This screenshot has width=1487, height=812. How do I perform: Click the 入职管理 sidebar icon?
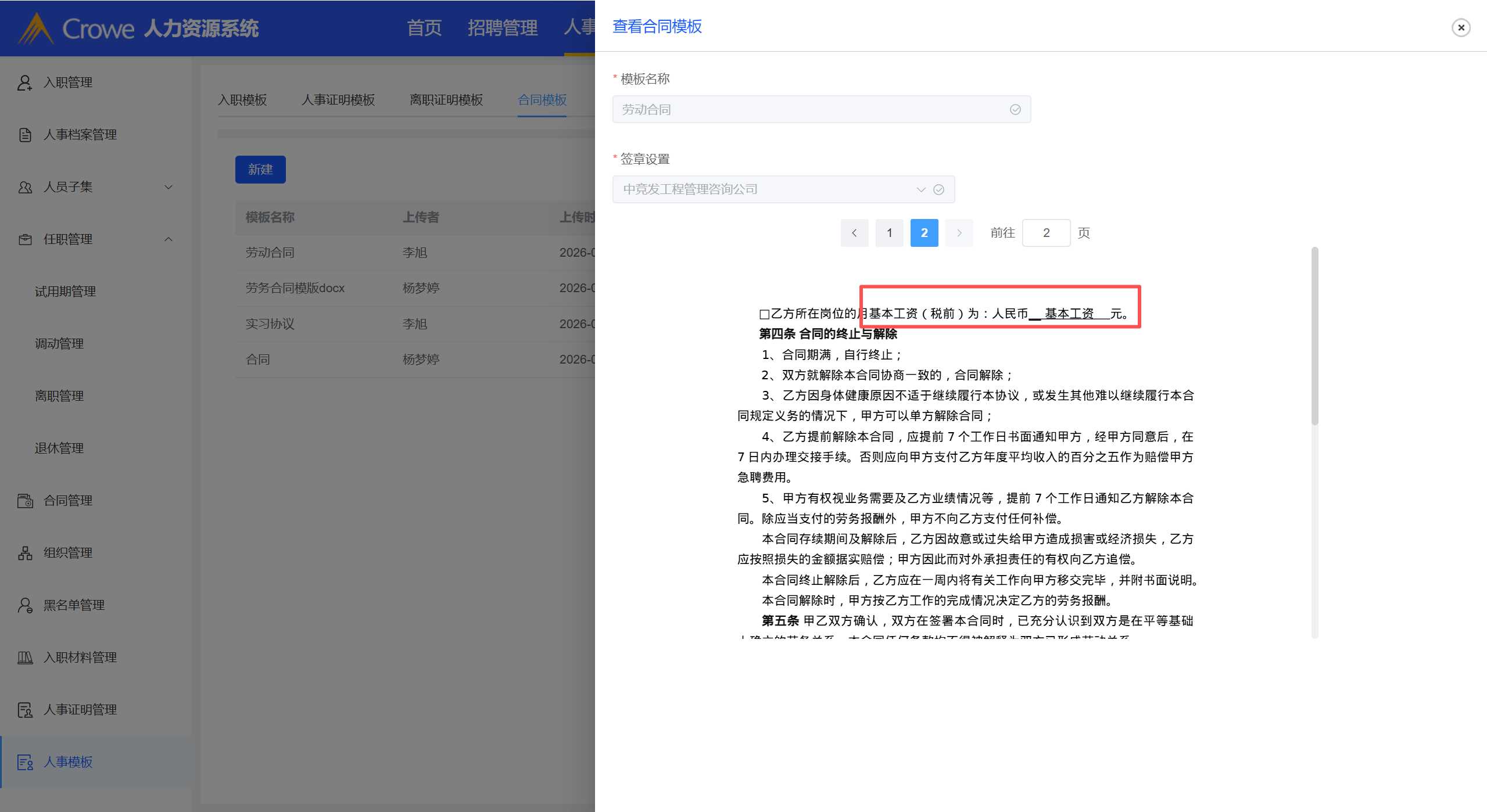point(24,82)
